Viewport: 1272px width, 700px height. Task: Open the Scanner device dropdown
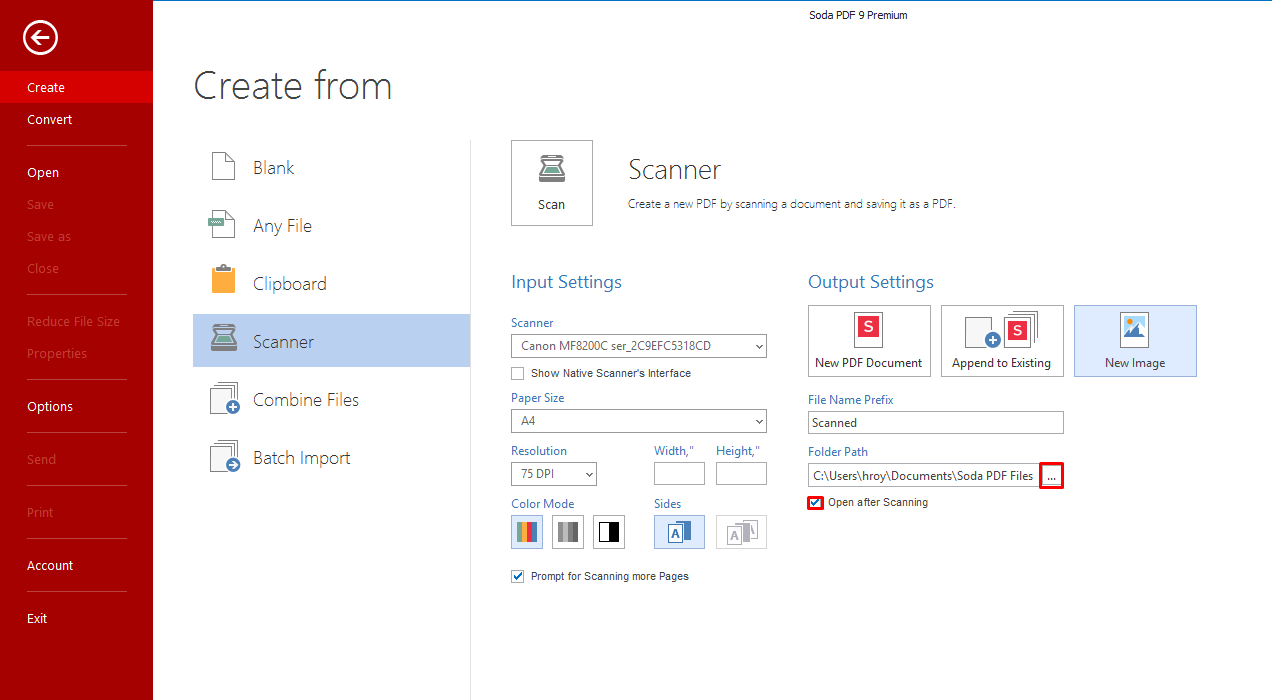click(x=639, y=347)
